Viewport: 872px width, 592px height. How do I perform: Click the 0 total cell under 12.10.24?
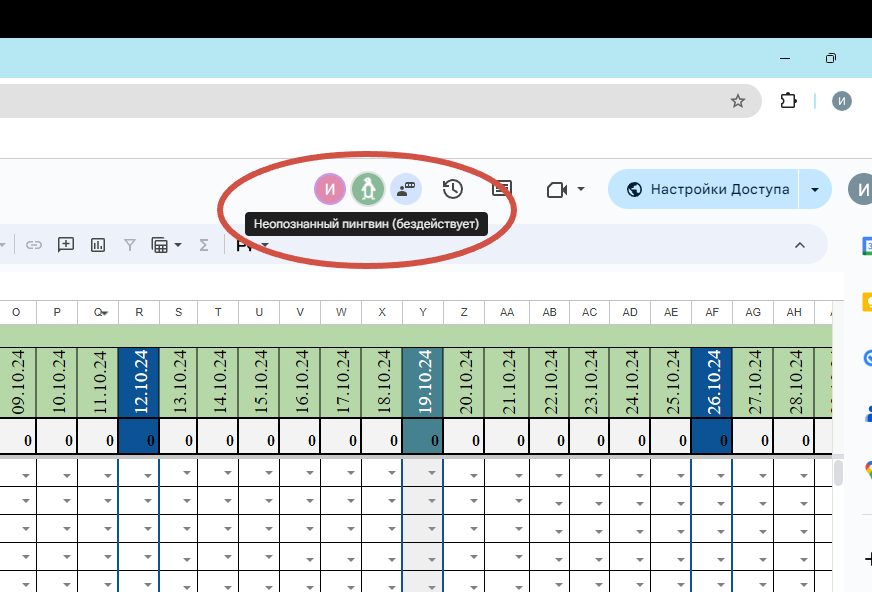click(139, 436)
